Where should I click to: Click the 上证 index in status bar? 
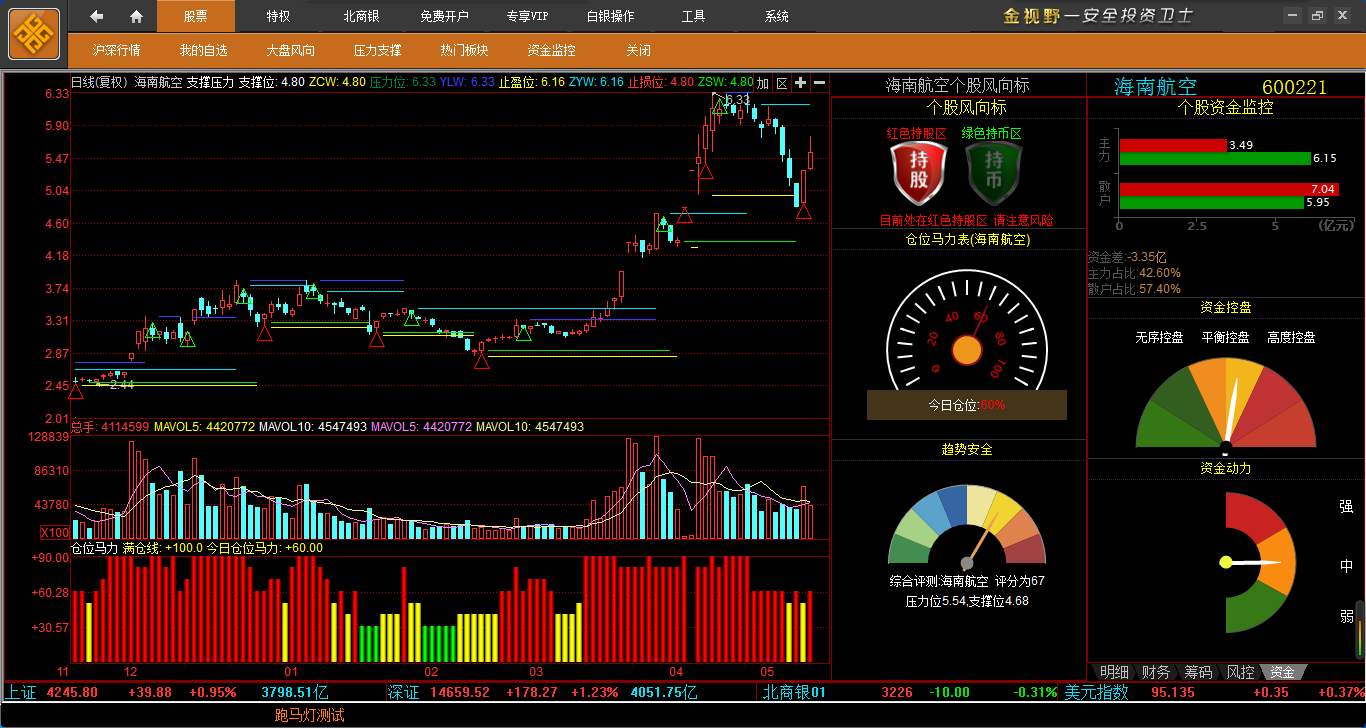[x=21, y=692]
